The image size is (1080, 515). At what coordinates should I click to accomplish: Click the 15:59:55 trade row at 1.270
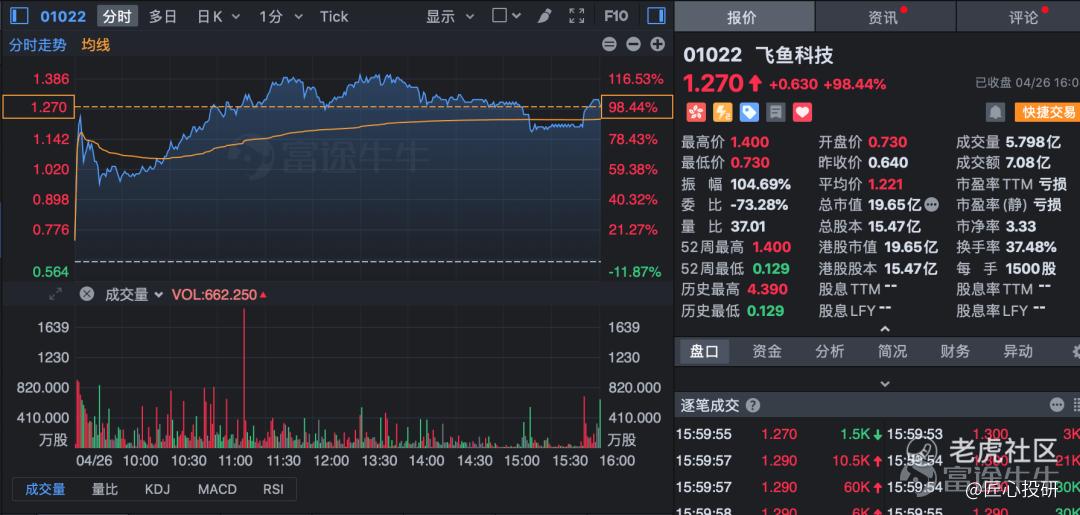(779, 434)
